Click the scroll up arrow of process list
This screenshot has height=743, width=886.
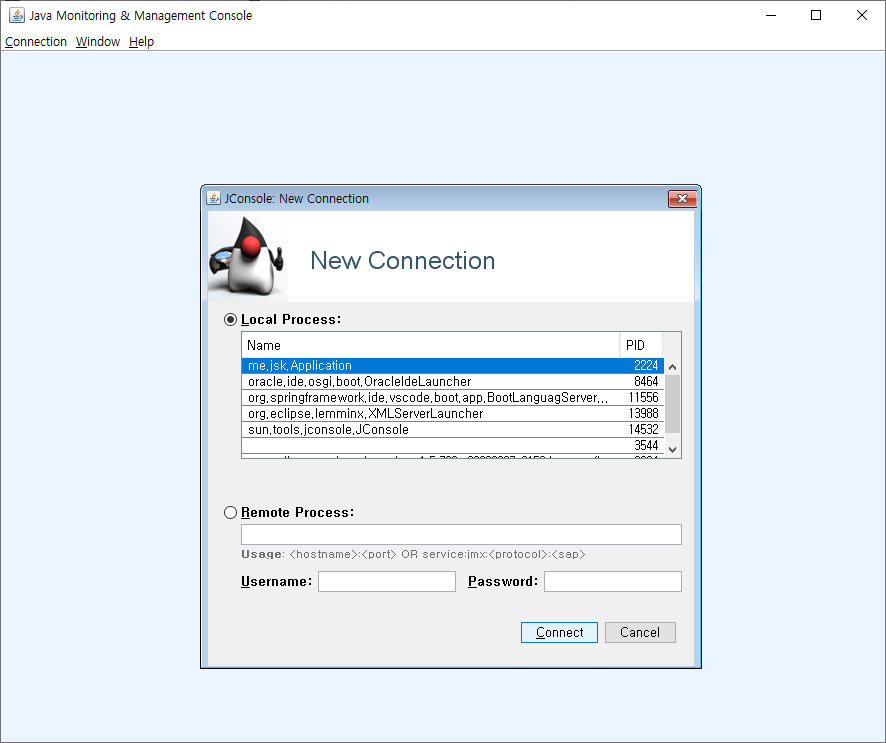point(672,367)
